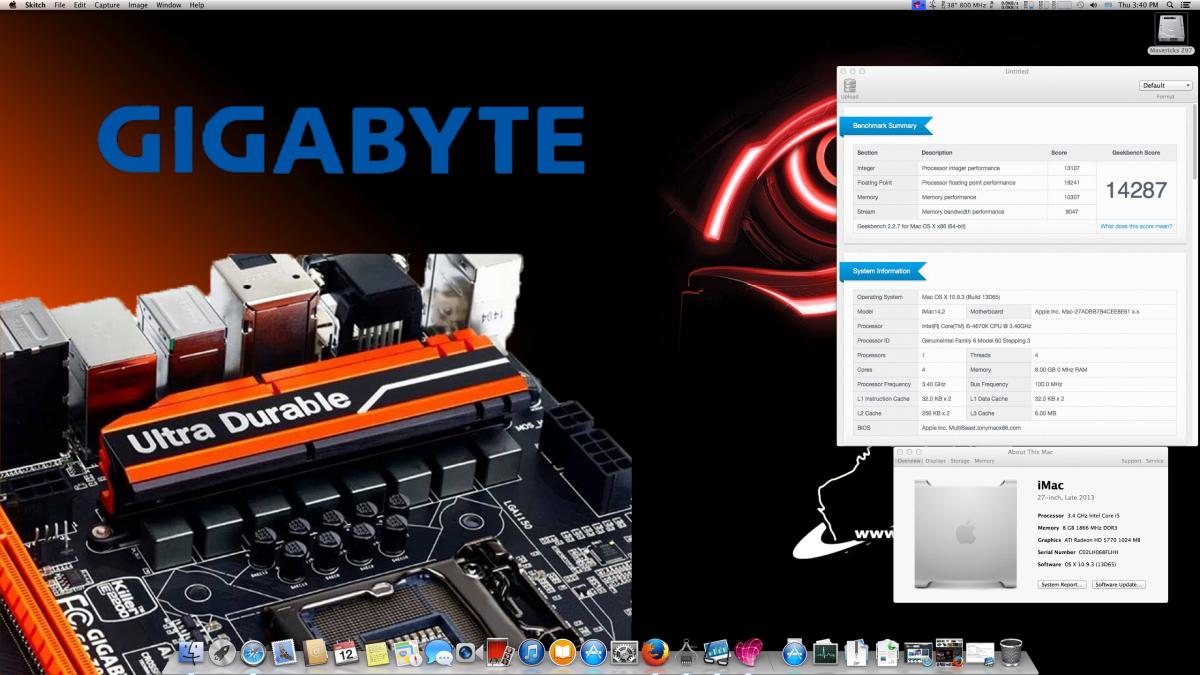Open Mail stamp icon in Dock

click(x=284, y=653)
